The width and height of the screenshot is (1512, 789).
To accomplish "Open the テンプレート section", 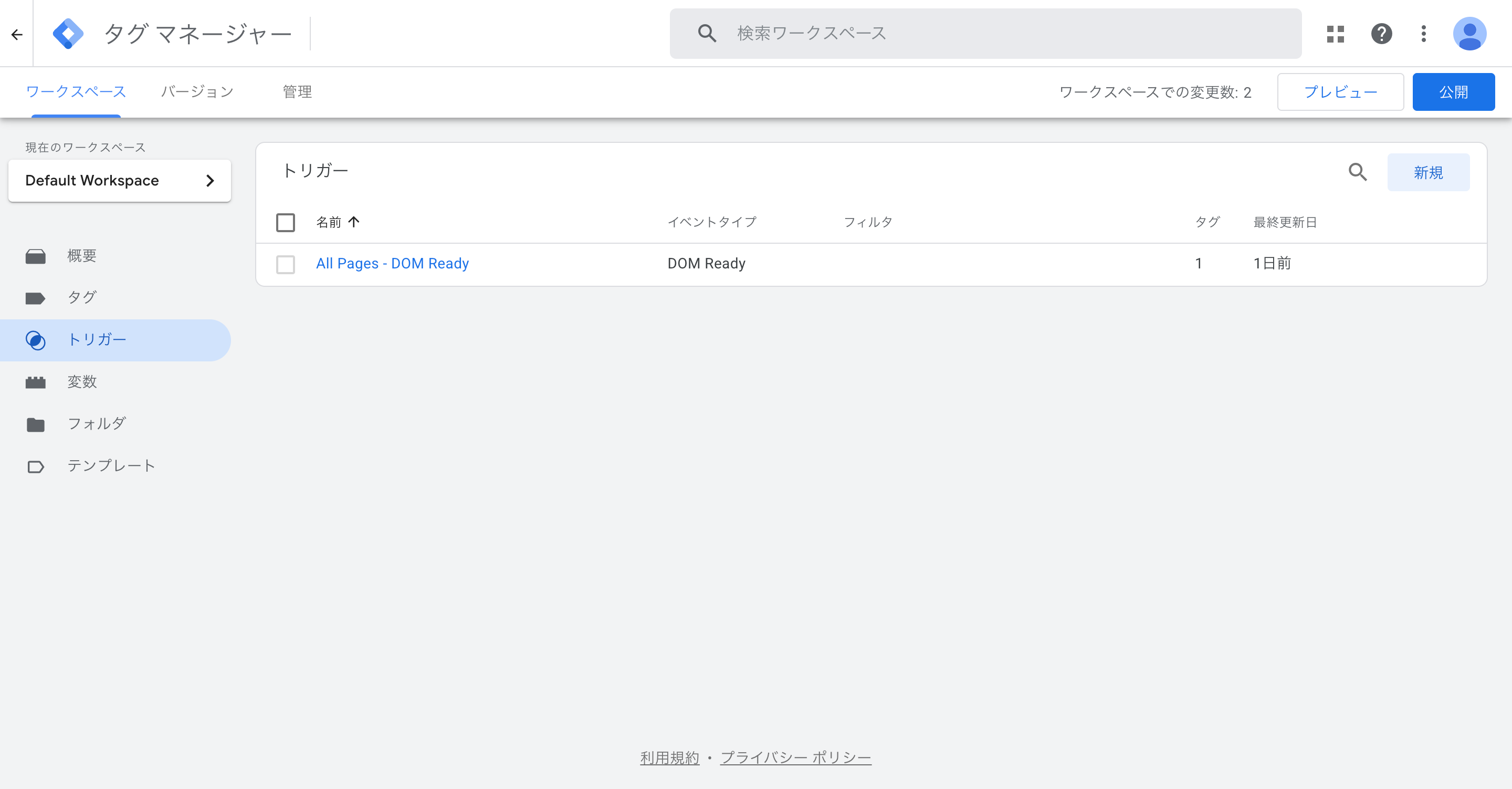I will tap(110, 465).
